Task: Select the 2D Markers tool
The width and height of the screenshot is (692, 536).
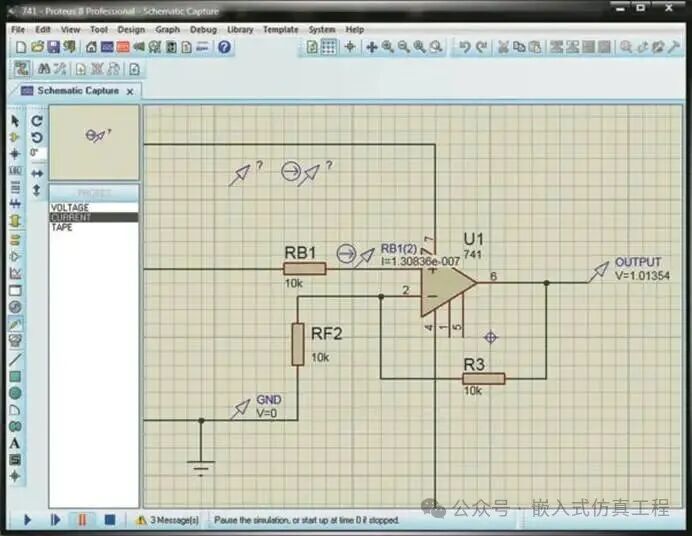Action: [x=15, y=476]
